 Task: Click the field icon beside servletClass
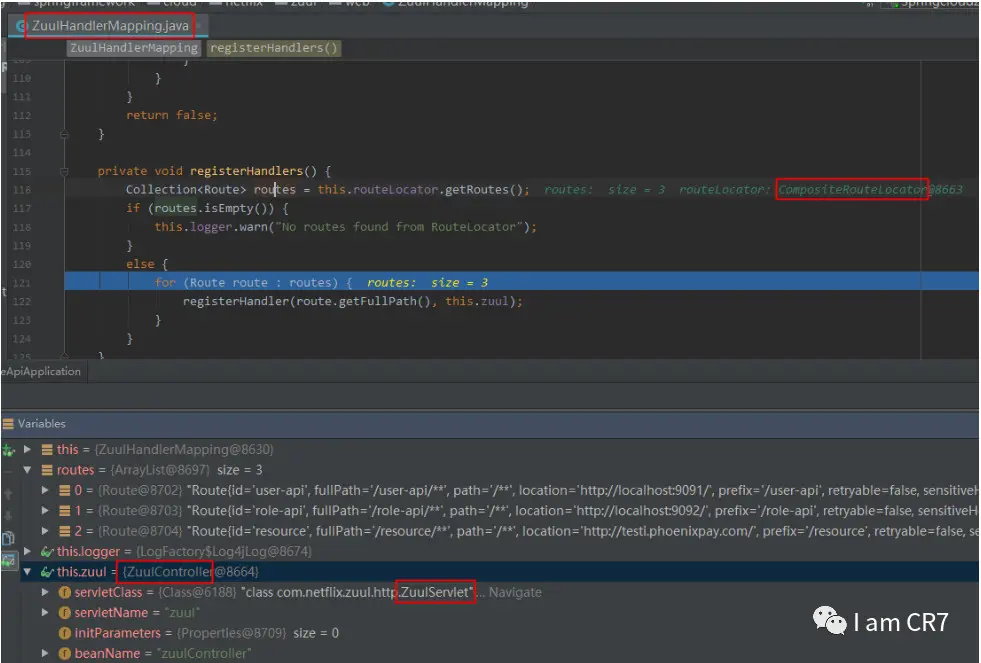[64, 592]
